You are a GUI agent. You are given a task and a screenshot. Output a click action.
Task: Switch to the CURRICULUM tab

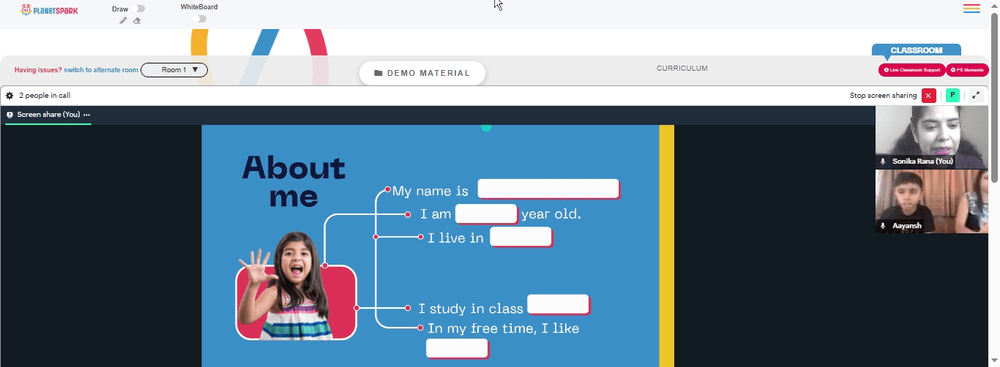point(682,68)
